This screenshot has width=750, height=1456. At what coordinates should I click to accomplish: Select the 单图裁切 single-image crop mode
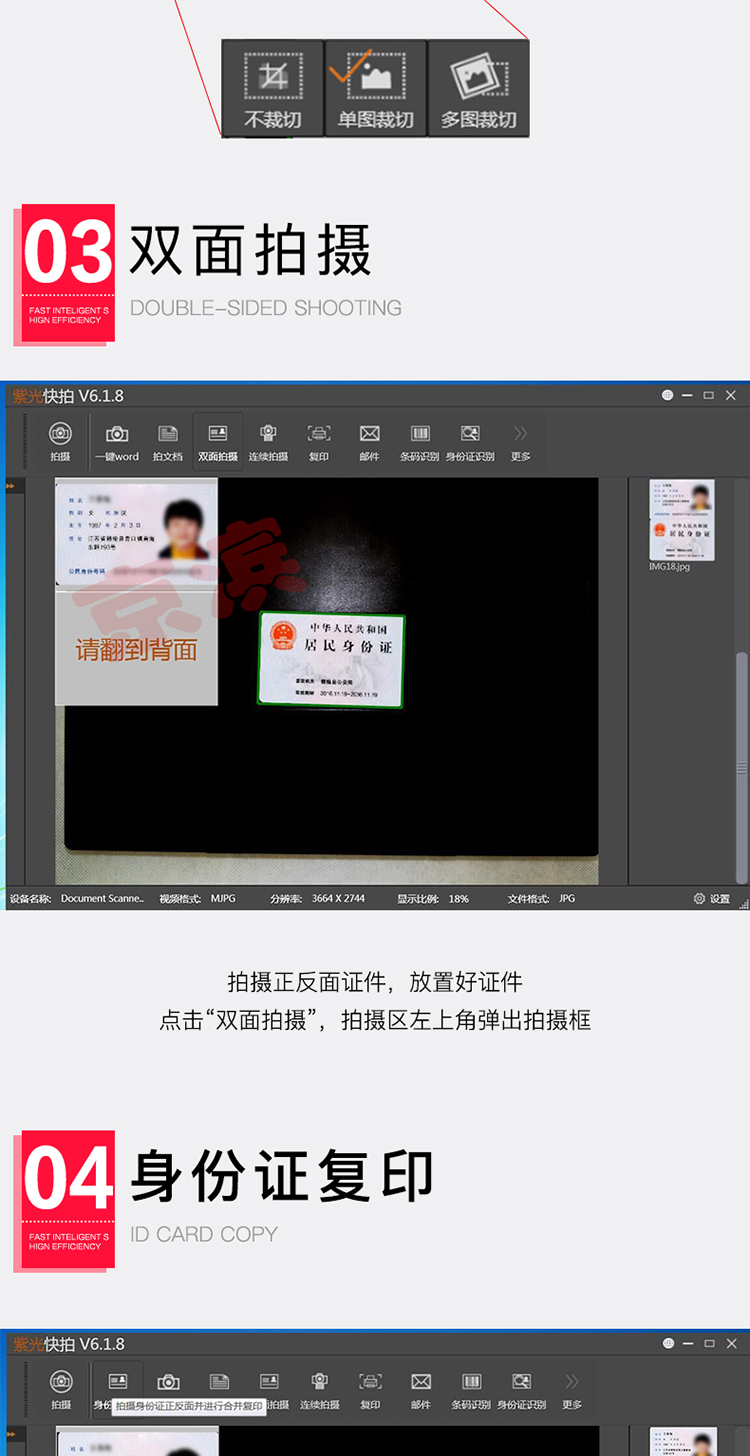[375, 88]
